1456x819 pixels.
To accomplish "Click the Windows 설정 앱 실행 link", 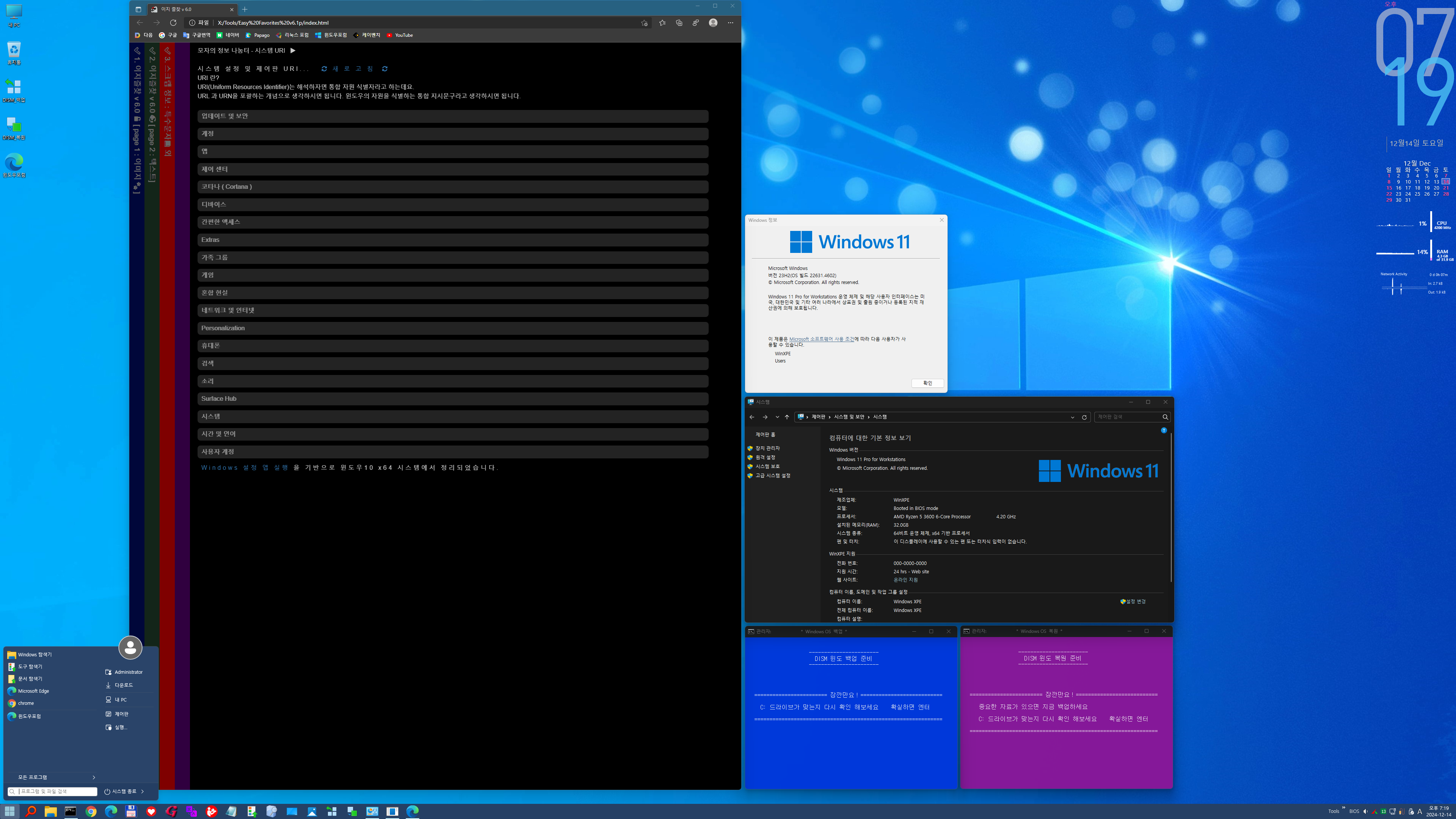I will coord(245,468).
